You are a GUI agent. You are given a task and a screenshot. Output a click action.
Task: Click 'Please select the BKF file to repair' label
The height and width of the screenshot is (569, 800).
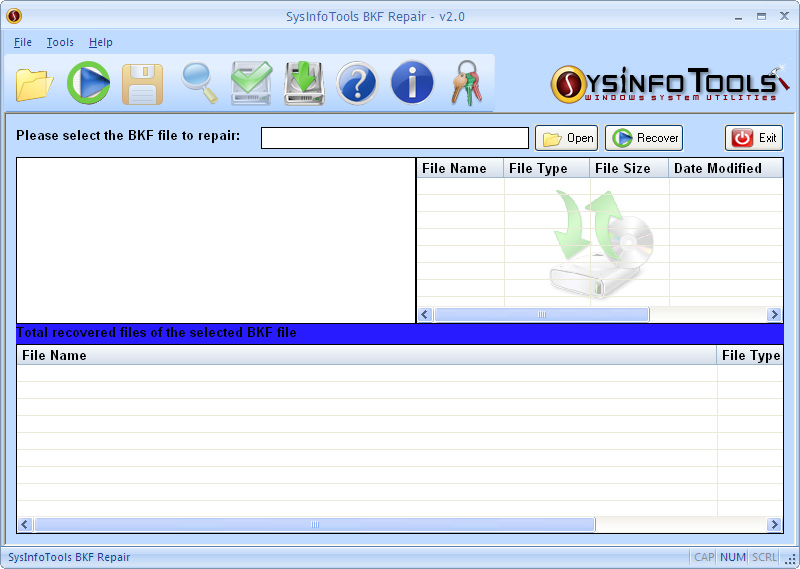pyautogui.click(x=128, y=136)
